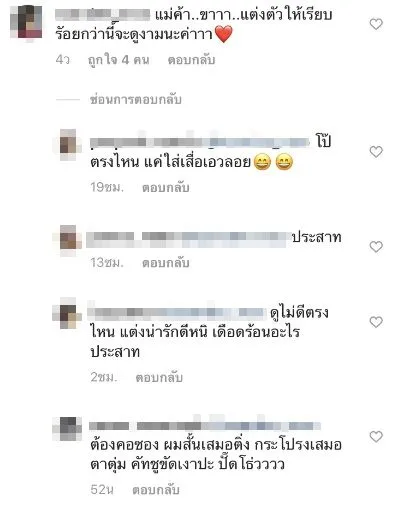
Task: Like the reply posted 19ชม. ago
Action: (376, 152)
